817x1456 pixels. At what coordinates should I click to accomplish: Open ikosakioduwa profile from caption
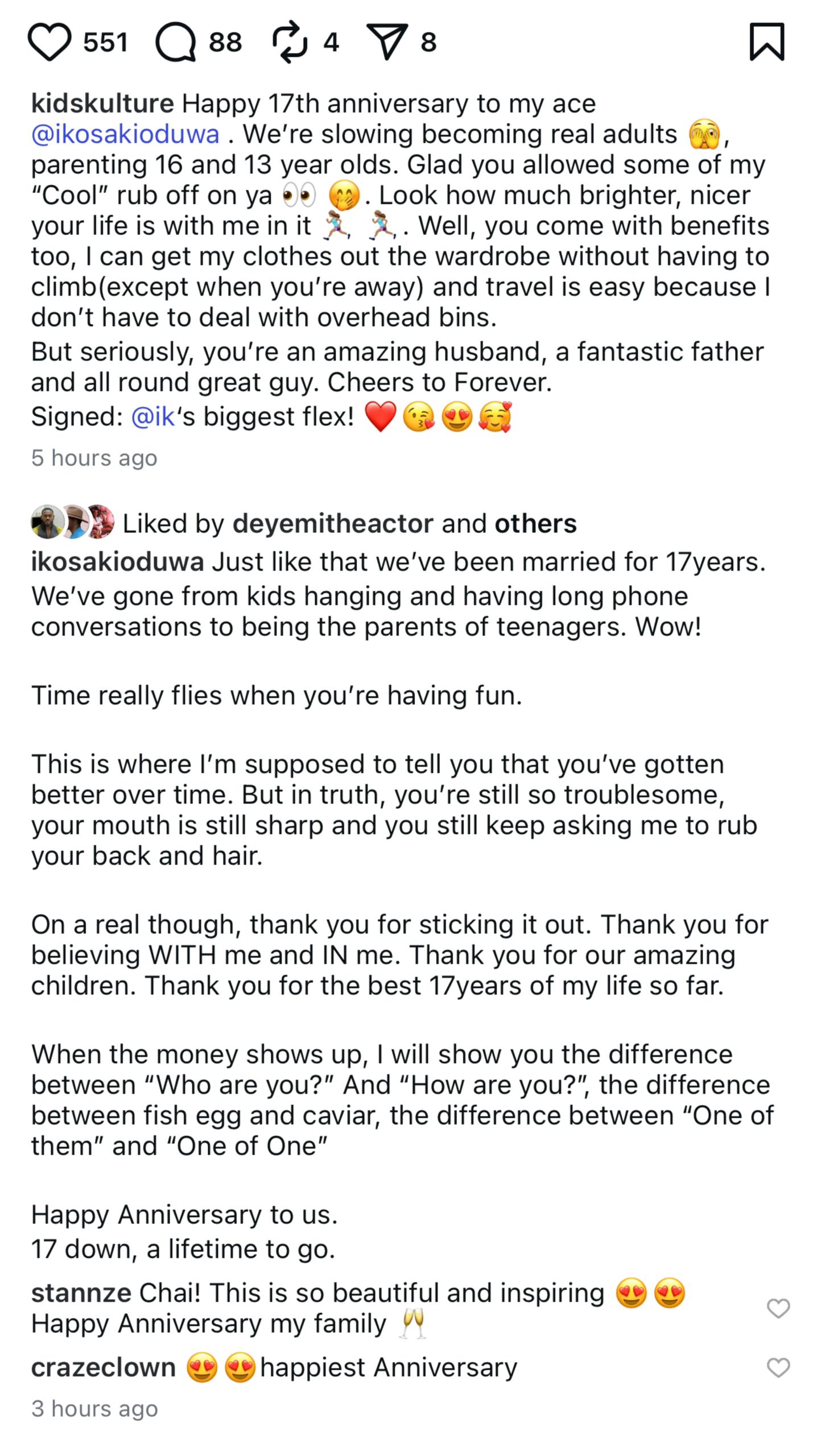click(x=117, y=562)
